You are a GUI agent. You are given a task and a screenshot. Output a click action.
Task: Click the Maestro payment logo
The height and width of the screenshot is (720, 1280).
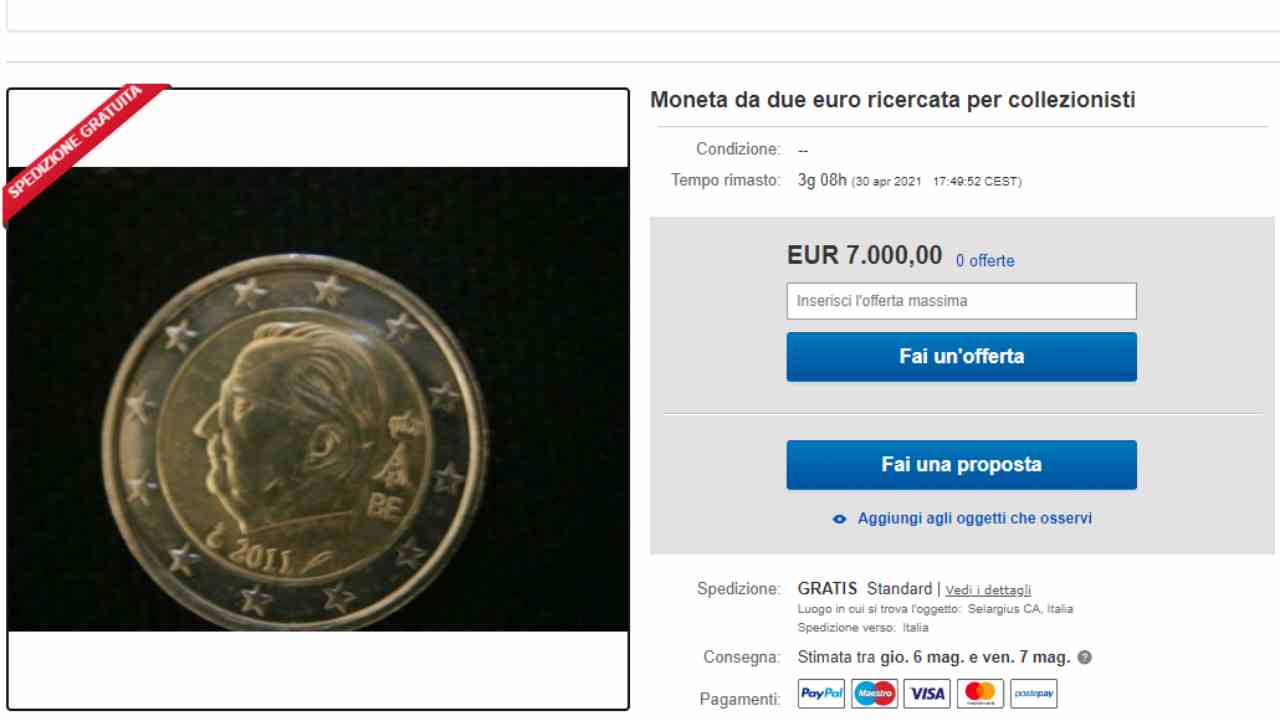(875, 693)
